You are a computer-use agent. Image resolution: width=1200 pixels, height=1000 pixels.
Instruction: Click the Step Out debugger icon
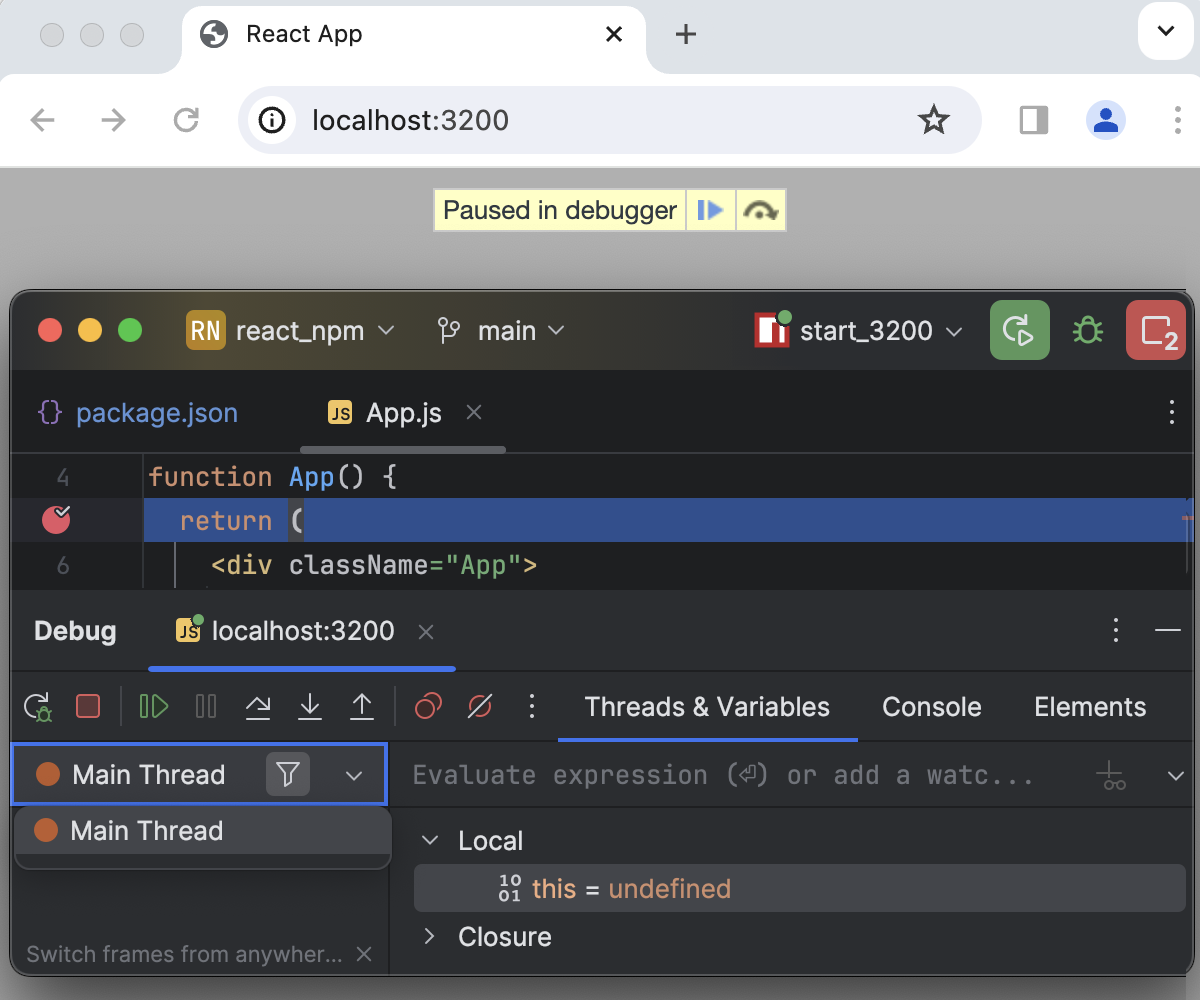(362, 707)
